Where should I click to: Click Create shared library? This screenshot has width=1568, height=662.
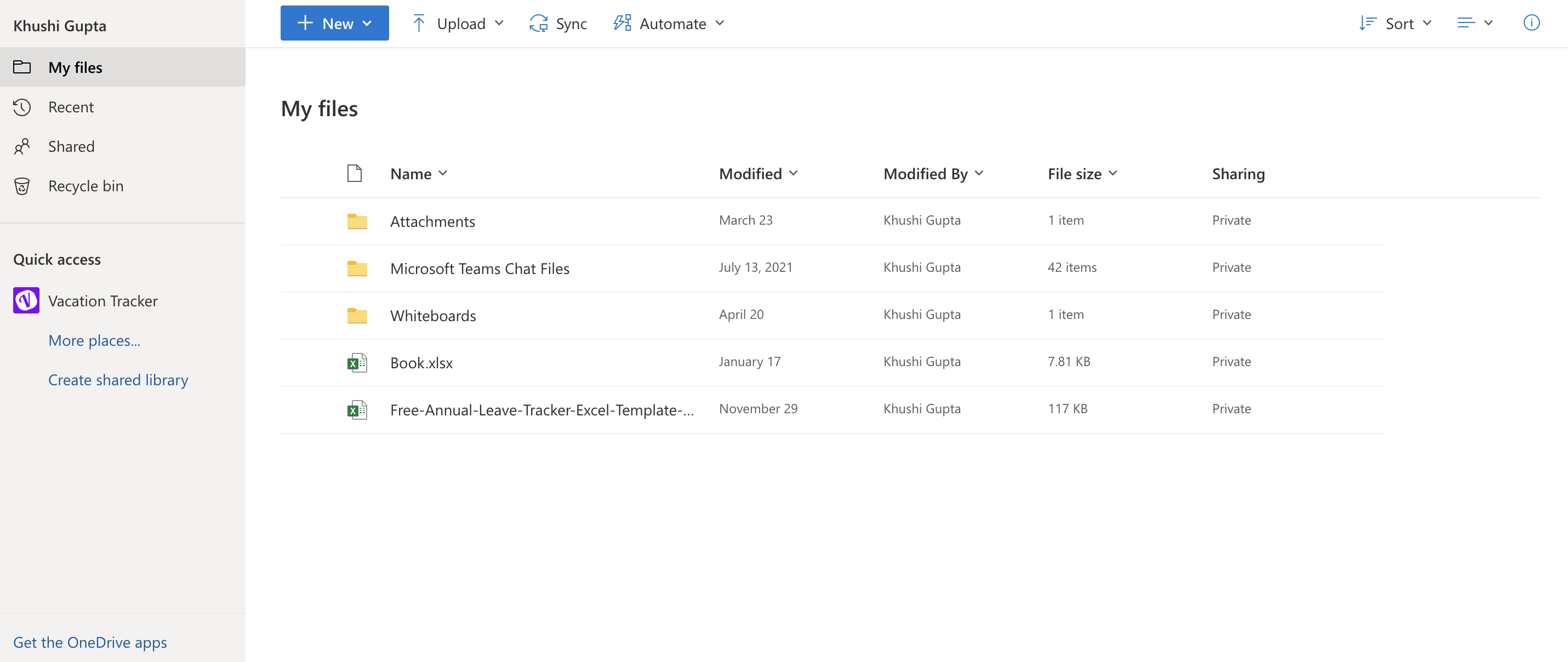click(118, 380)
